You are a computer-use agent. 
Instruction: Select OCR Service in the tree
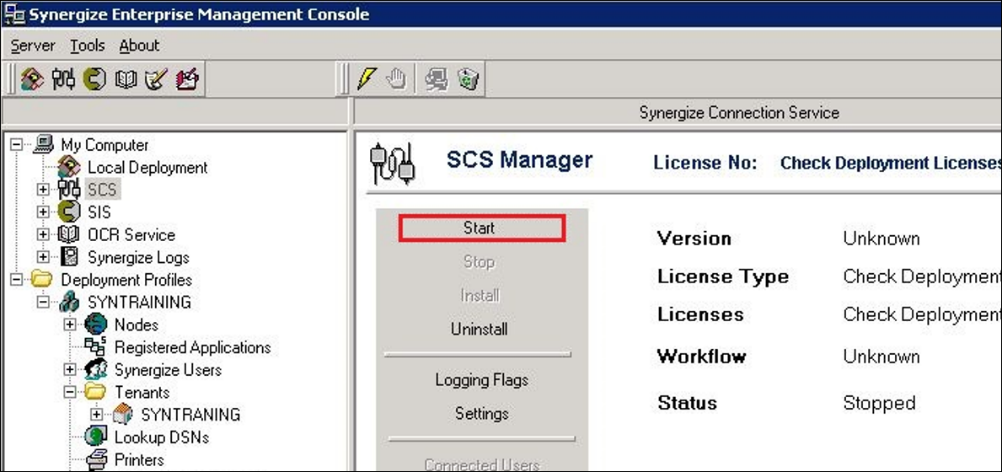point(131,234)
